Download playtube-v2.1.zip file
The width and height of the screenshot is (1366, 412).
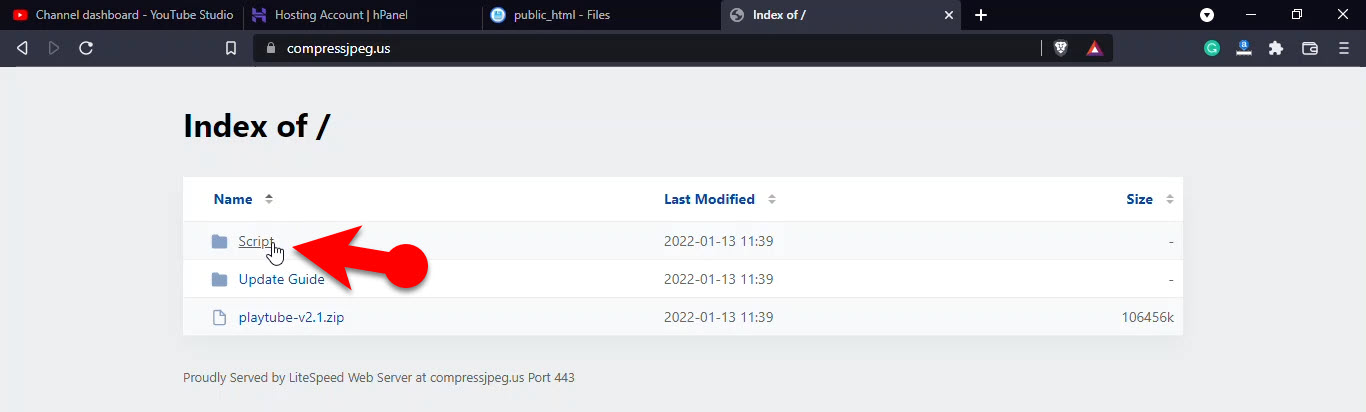pos(291,317)
